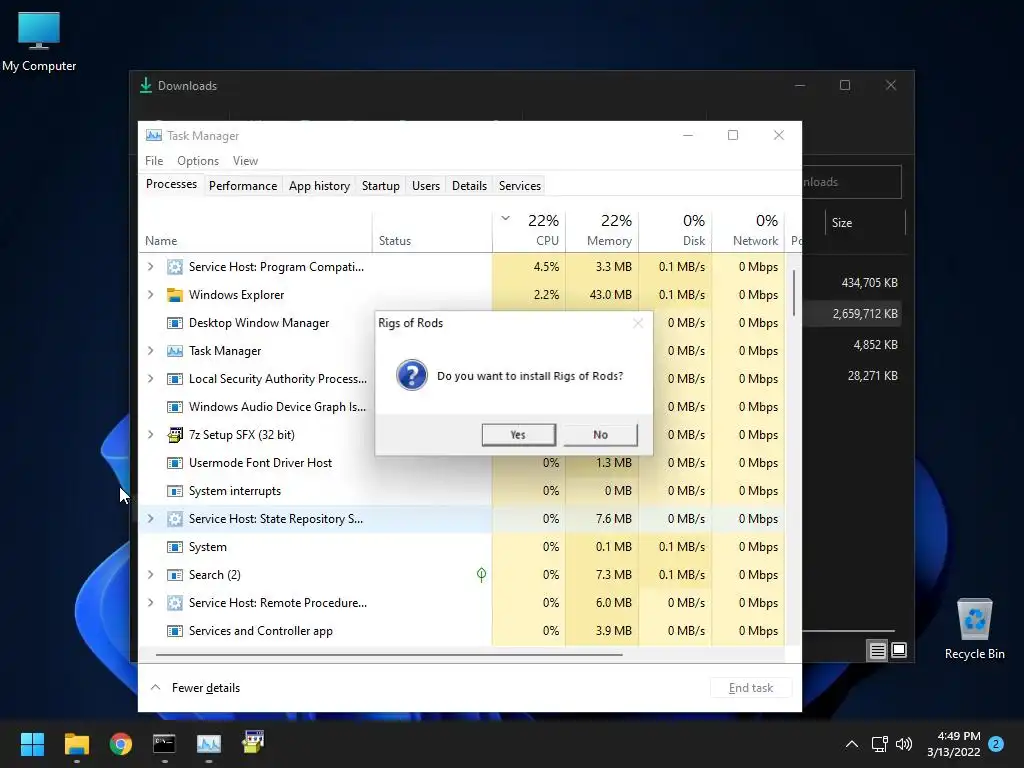Click Task Manager horizontal scrollbar
Viewport: 1024px width, 768px height.
(x=389, y=654)
